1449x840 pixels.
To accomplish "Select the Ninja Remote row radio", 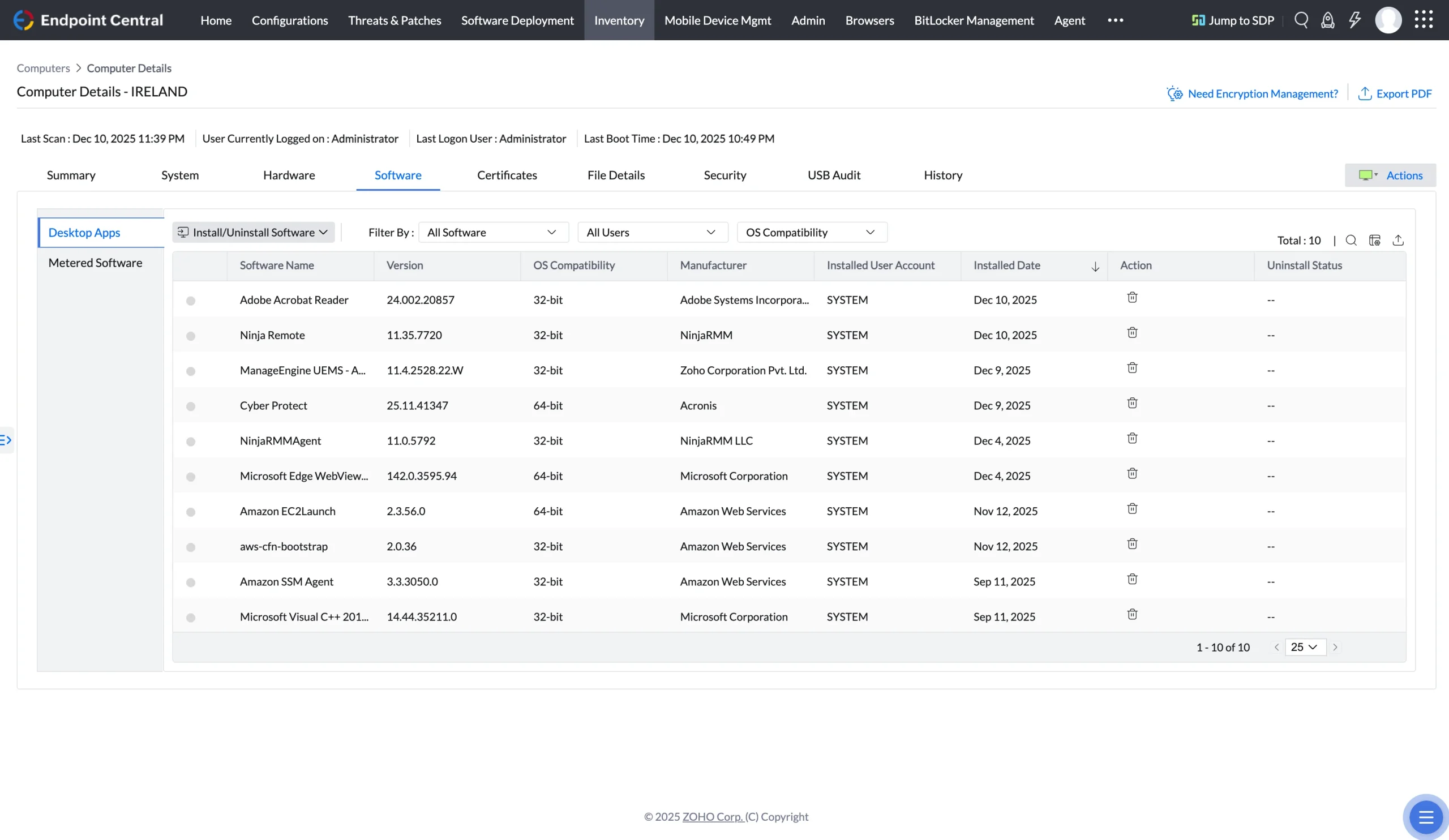I will [190, 336].
